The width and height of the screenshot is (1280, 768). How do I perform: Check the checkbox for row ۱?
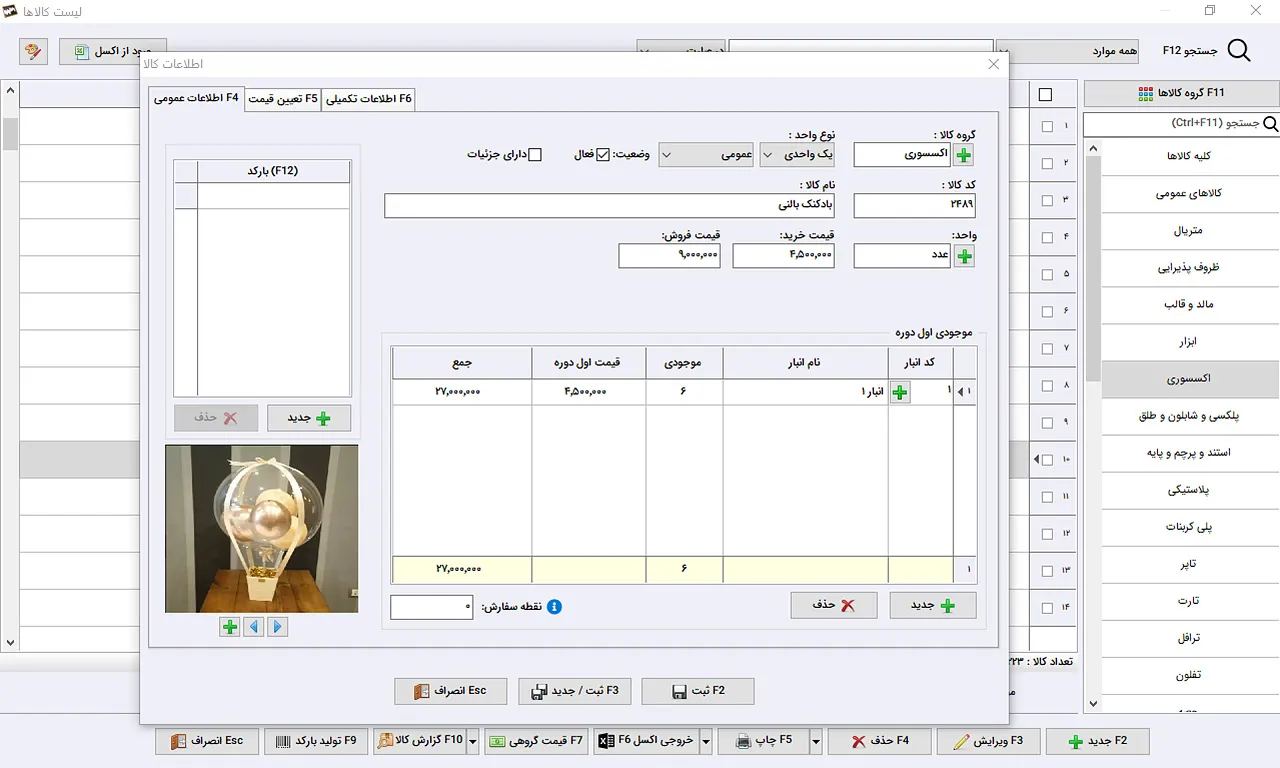click(x=1047, y=127)
